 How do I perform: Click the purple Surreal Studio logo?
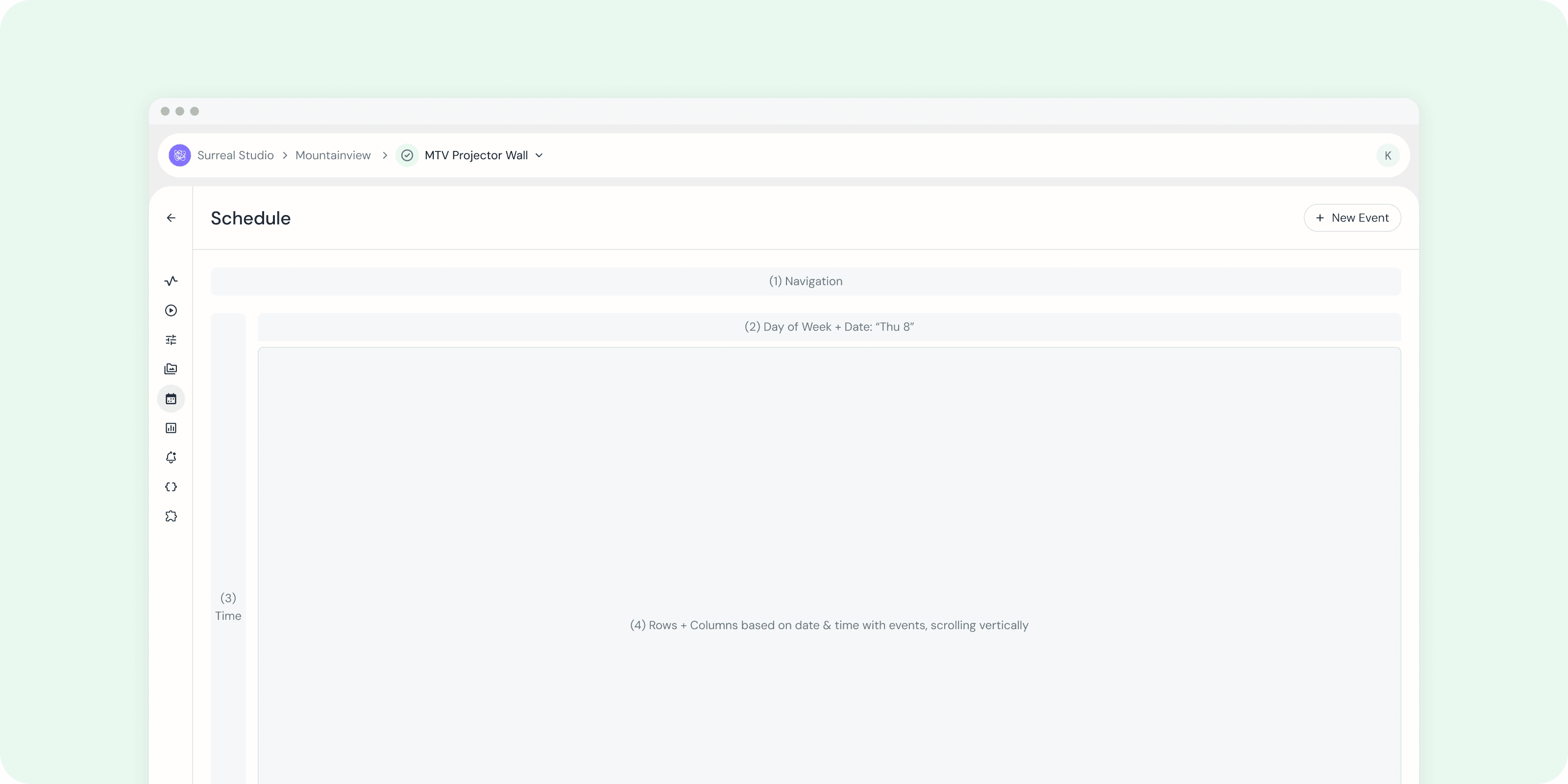pyautogui.click(x=179, y=155)
